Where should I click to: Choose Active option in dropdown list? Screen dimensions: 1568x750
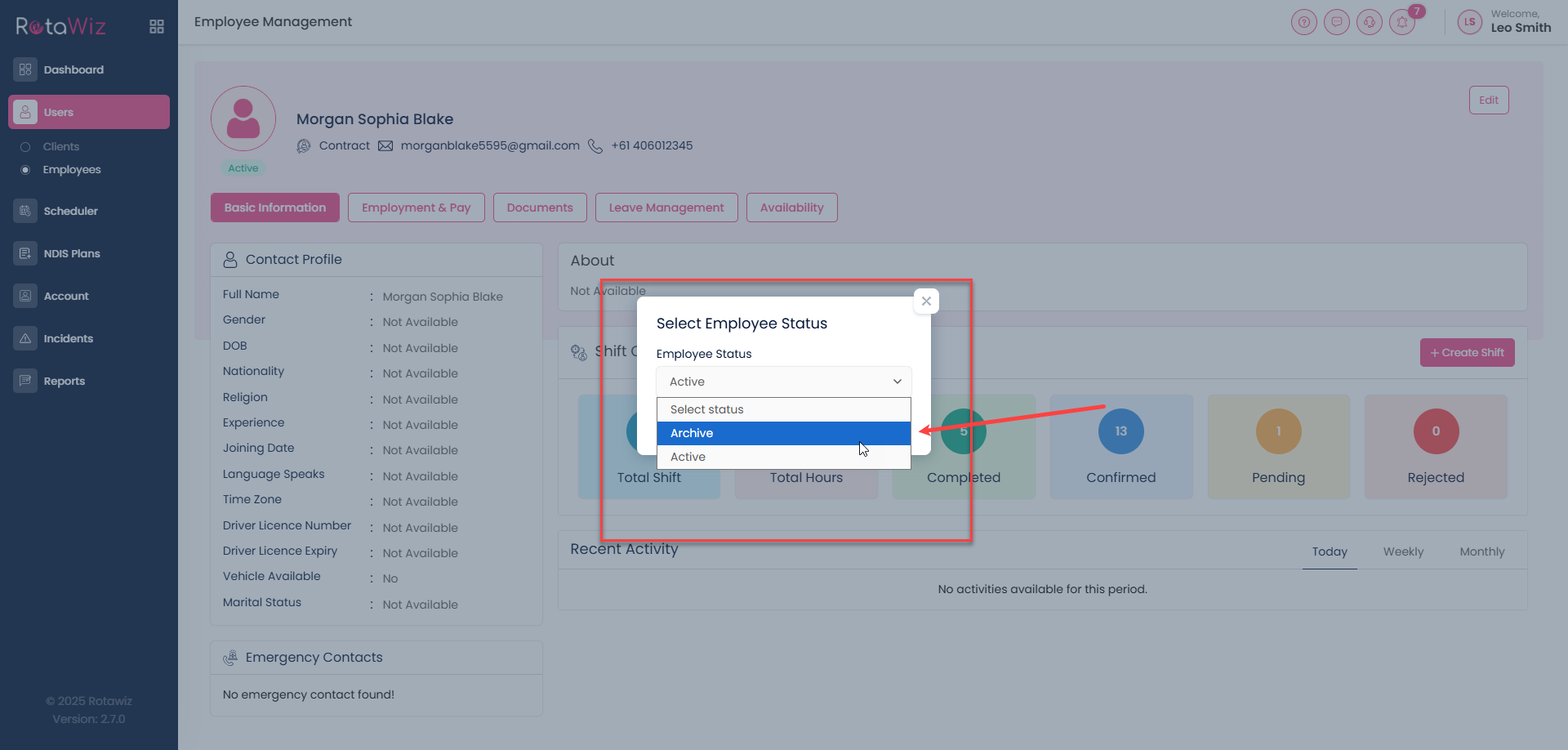(783, 457)
